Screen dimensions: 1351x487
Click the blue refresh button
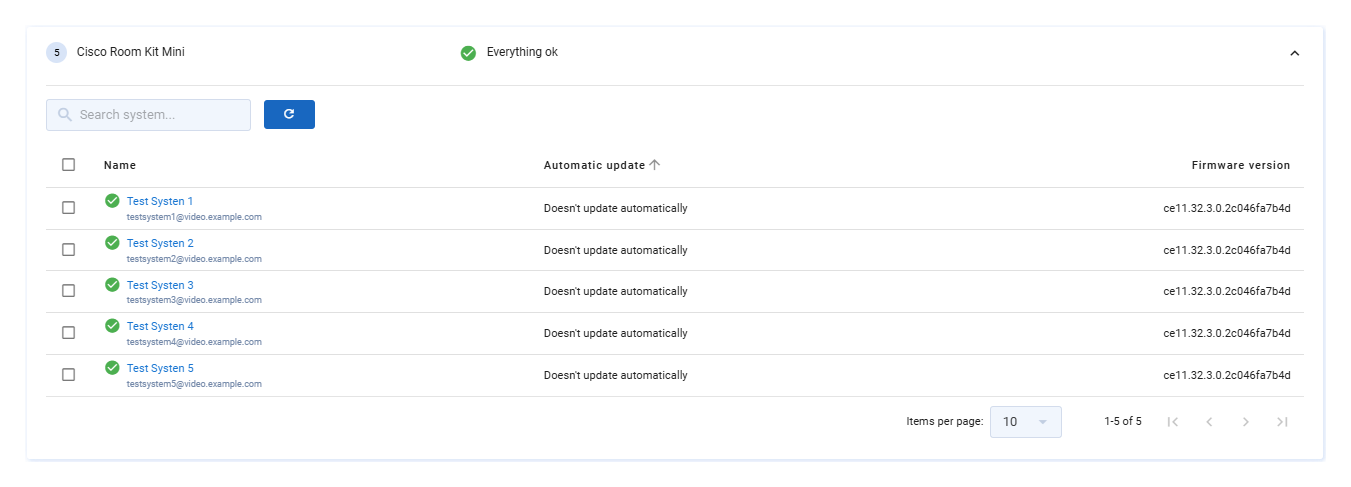[289, 114]
